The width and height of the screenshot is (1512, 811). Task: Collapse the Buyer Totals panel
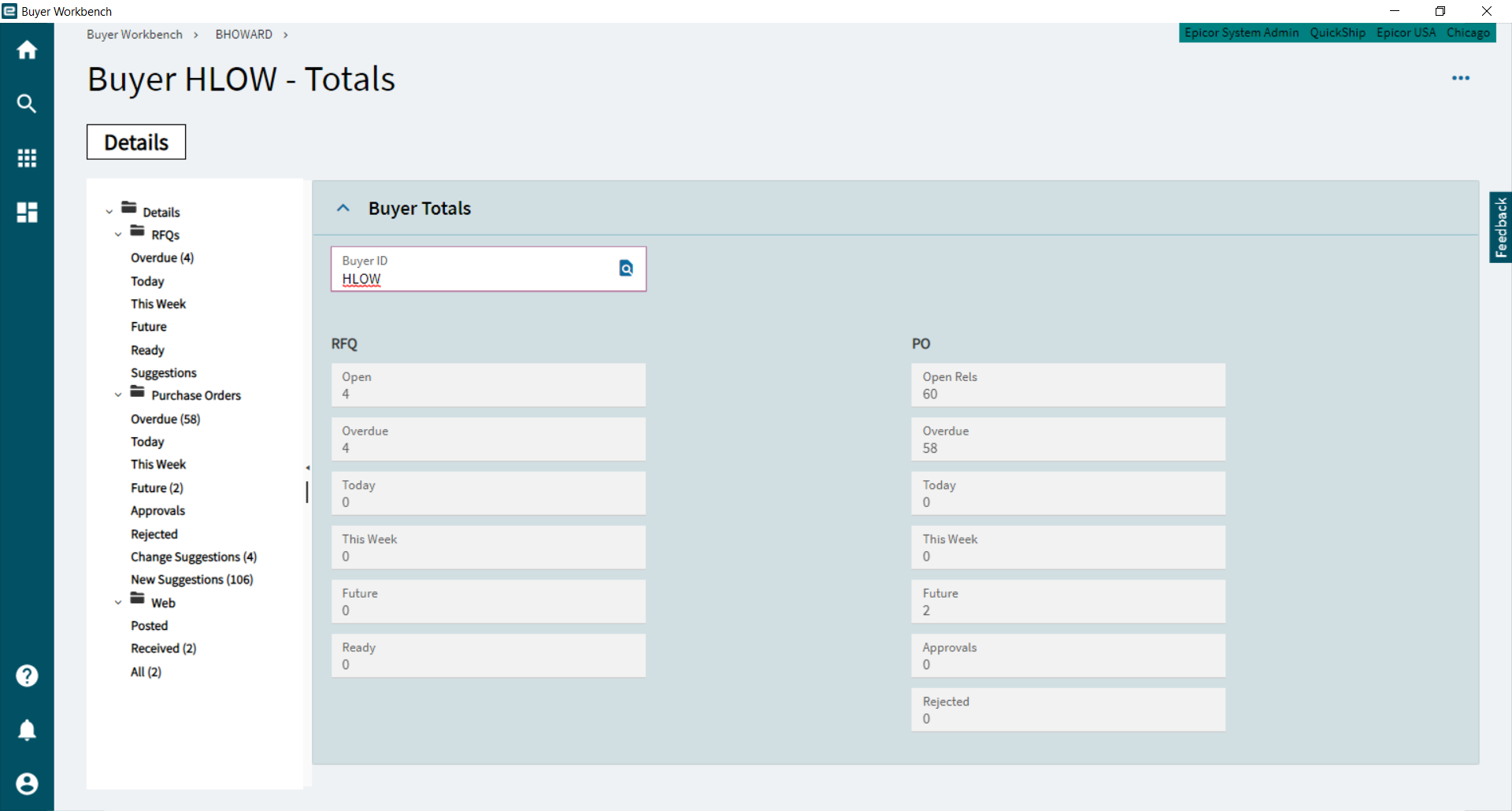pyautogui.click(x=343, y=208)
